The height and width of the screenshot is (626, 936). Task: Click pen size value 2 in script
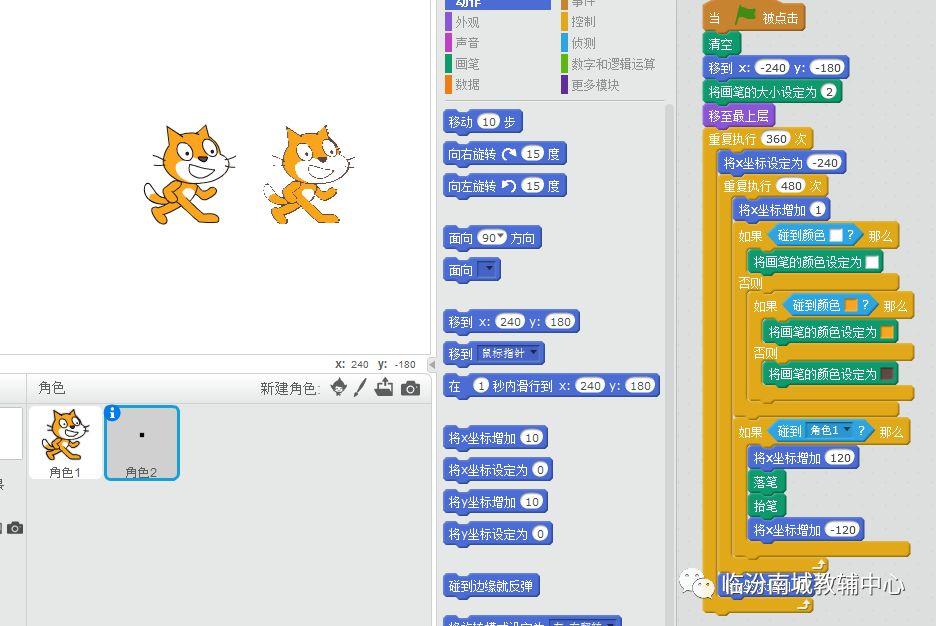pyautogui.click(x=829, y=91)
